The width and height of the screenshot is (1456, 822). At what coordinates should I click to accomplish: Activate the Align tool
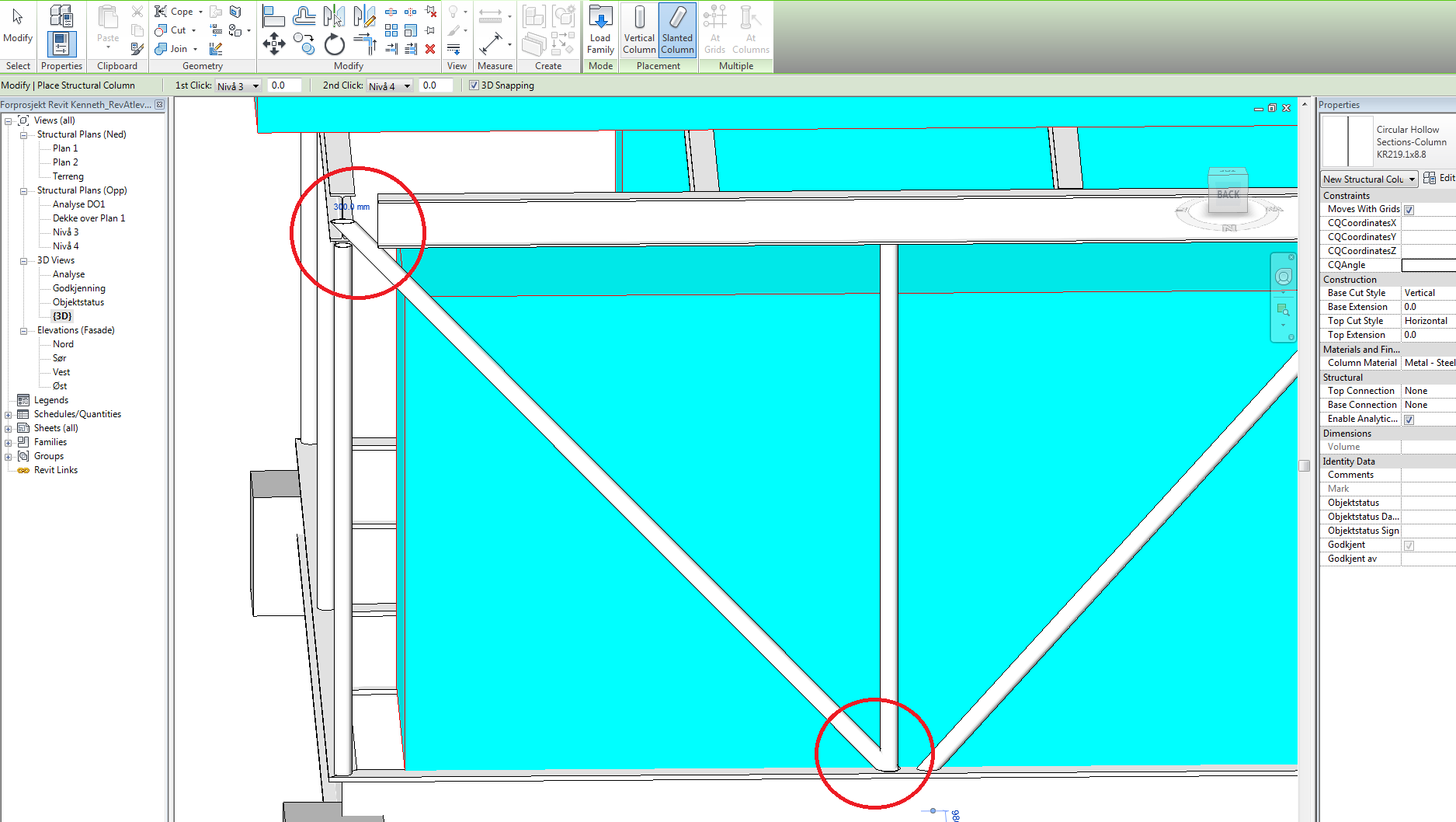pyautogui.click(x=273, y=16)
